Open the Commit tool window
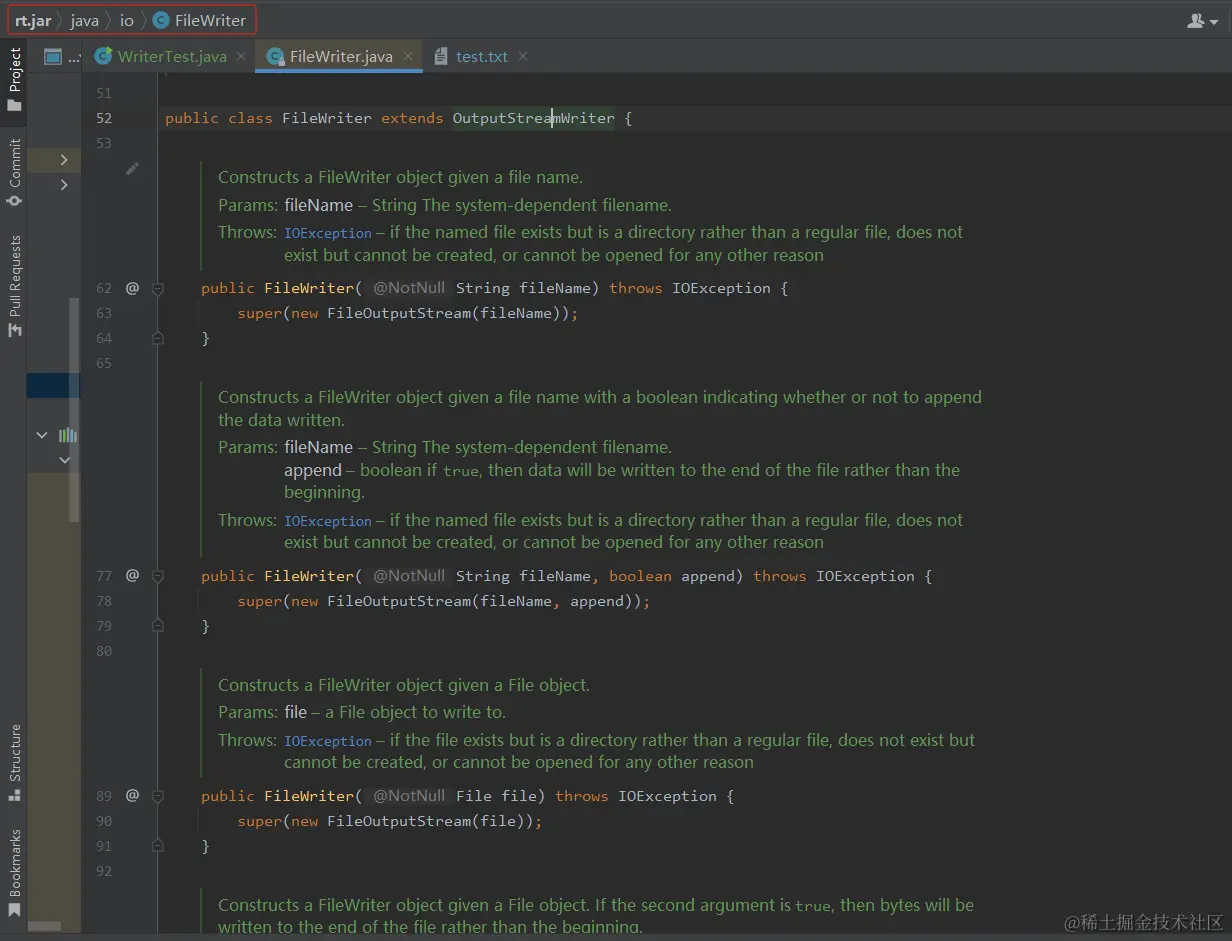Image resolution: width=1232 pixels, height=941 pixels. click(x=14, y=172)
